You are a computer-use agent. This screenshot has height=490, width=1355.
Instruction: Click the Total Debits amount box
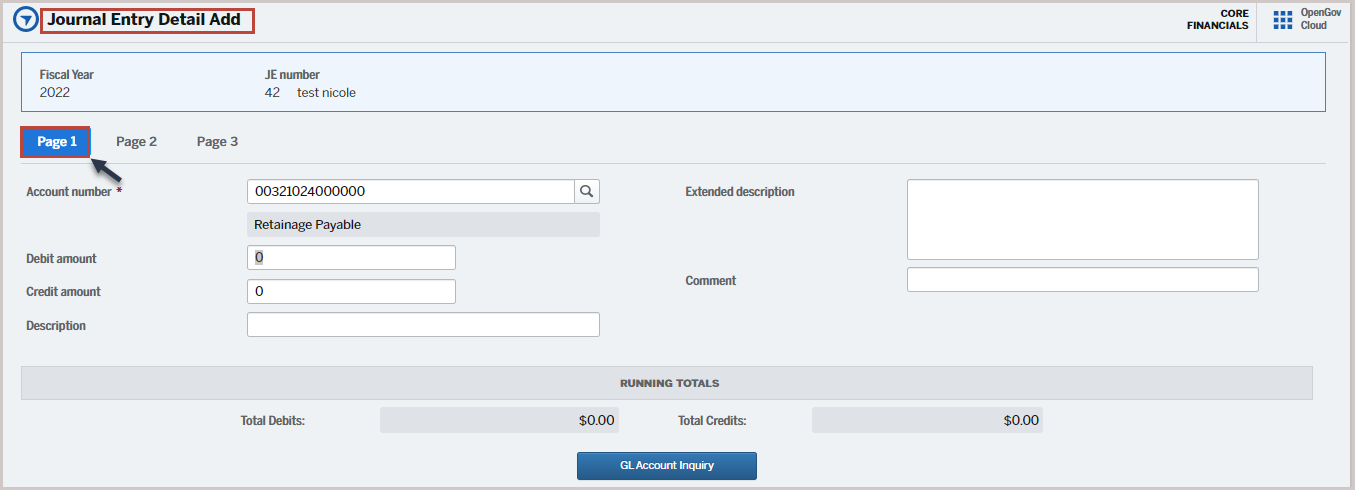pos(499,420)
